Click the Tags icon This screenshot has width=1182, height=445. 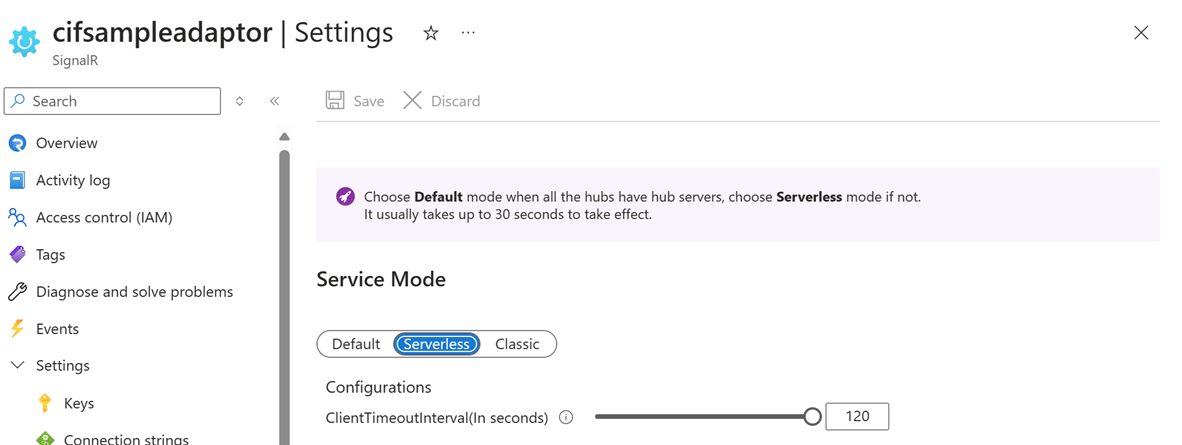tap(17, 255)
